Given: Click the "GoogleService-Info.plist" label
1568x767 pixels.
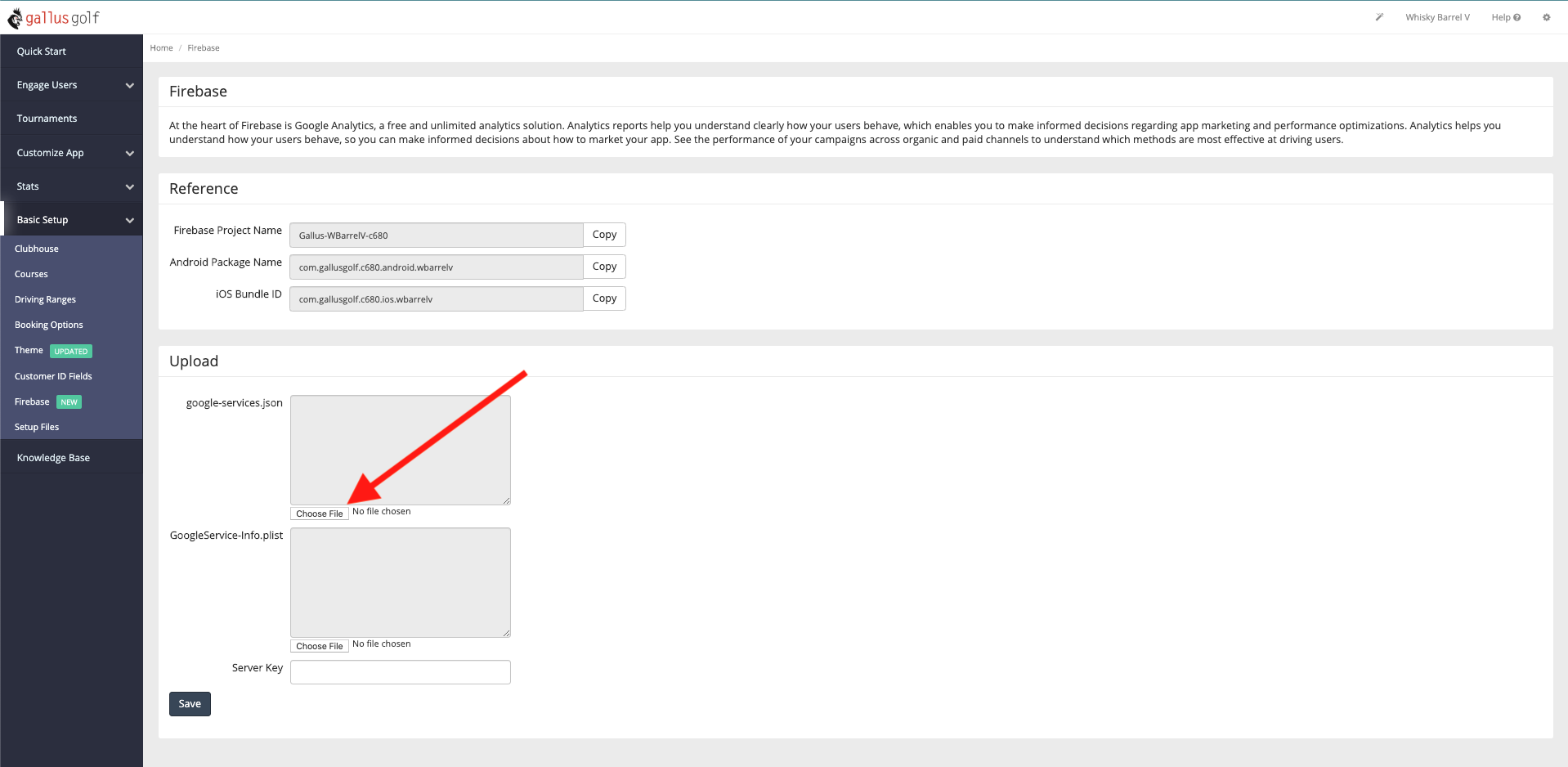Looking at the screenshot, I should point(226,536).
